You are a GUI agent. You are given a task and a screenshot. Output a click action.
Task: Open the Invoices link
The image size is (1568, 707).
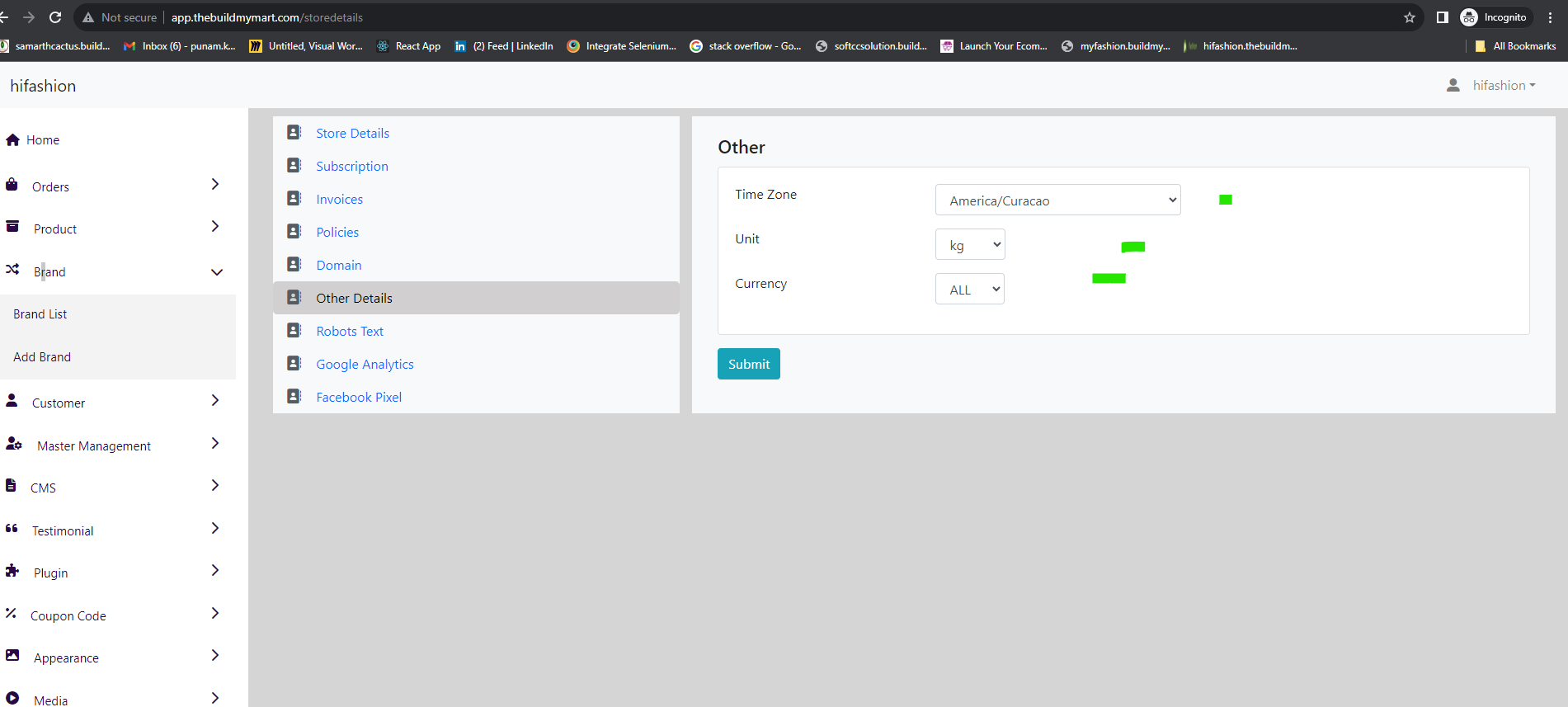tap(339, 199)
